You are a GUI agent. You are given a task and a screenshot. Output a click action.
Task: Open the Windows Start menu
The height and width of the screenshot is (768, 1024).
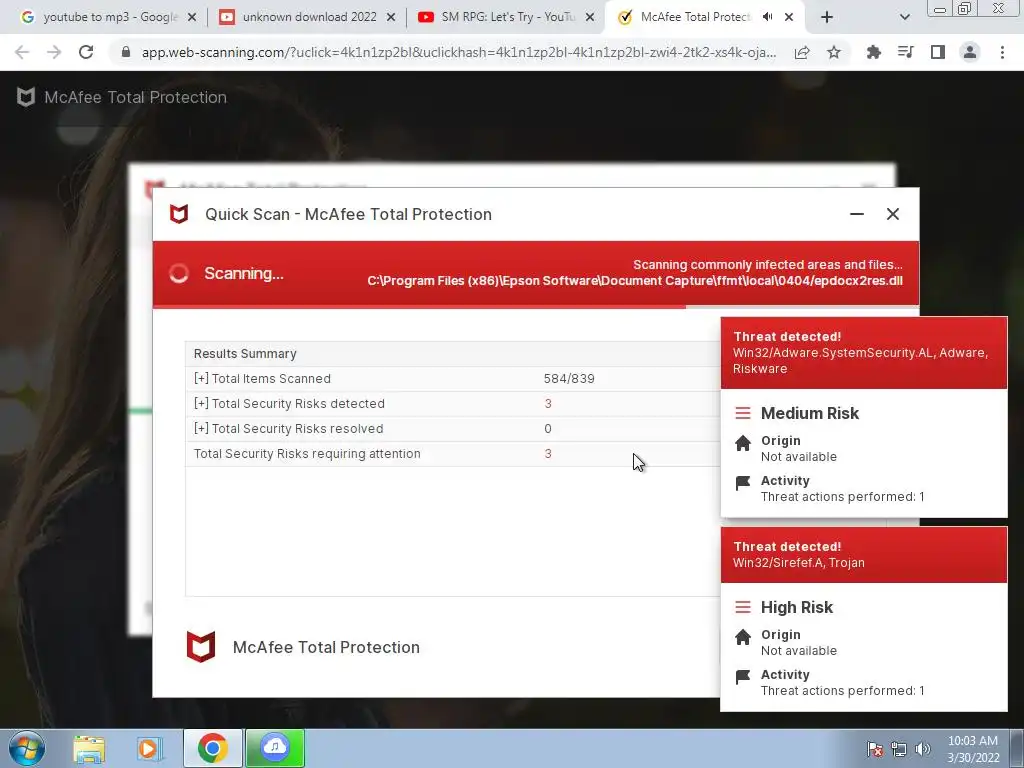[x=27, y=748]
